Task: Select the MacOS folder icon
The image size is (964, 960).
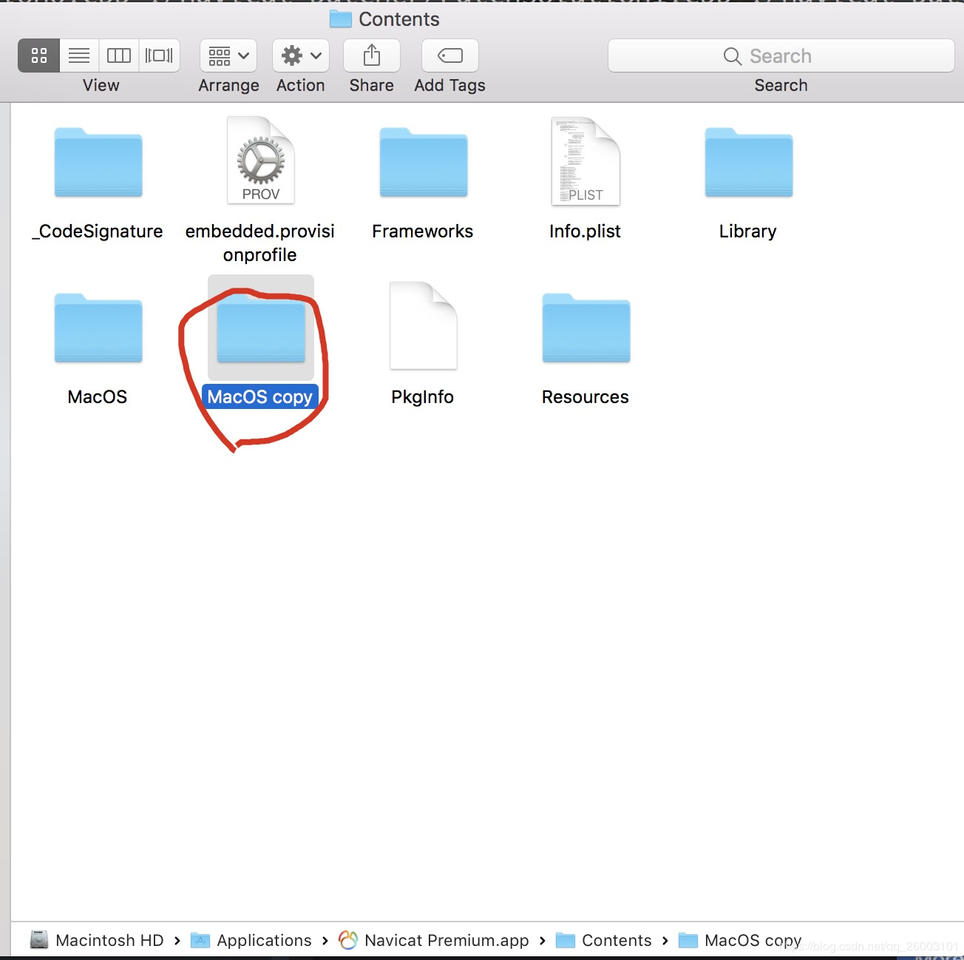Action: click(x=98, y=328)
